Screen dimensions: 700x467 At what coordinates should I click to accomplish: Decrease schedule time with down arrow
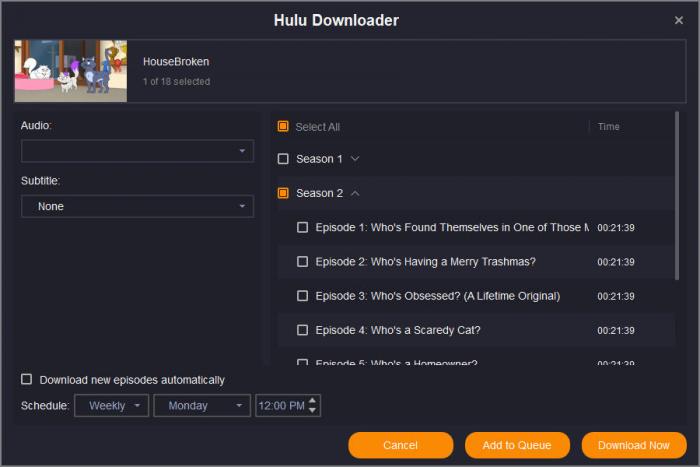coord(313,411)
